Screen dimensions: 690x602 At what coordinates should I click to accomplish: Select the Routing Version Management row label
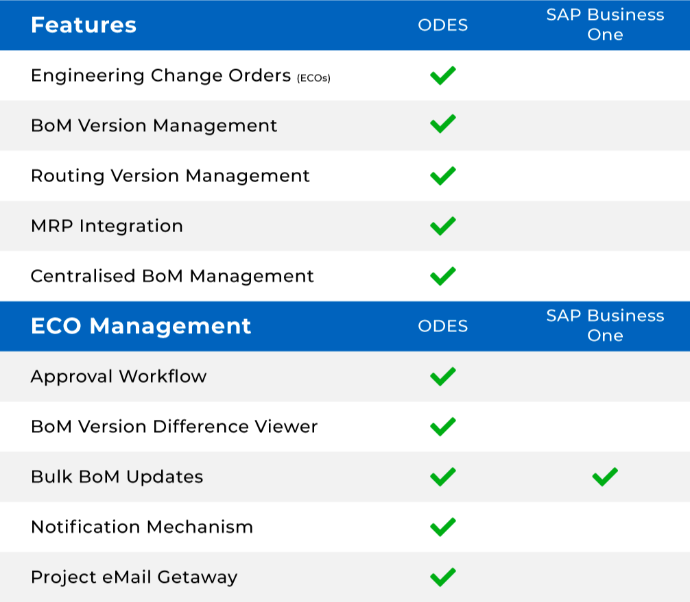pos(170,176)
